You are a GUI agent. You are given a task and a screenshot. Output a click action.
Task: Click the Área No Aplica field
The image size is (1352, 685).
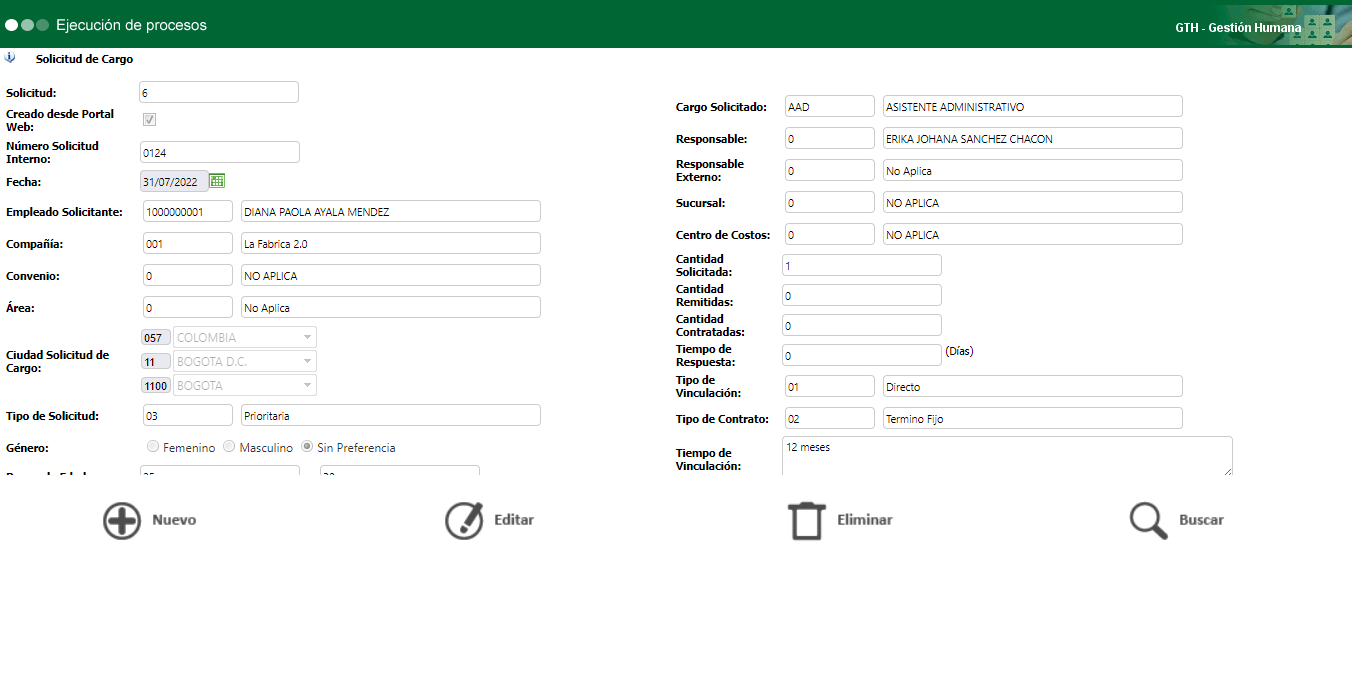[x=391, y=307]
